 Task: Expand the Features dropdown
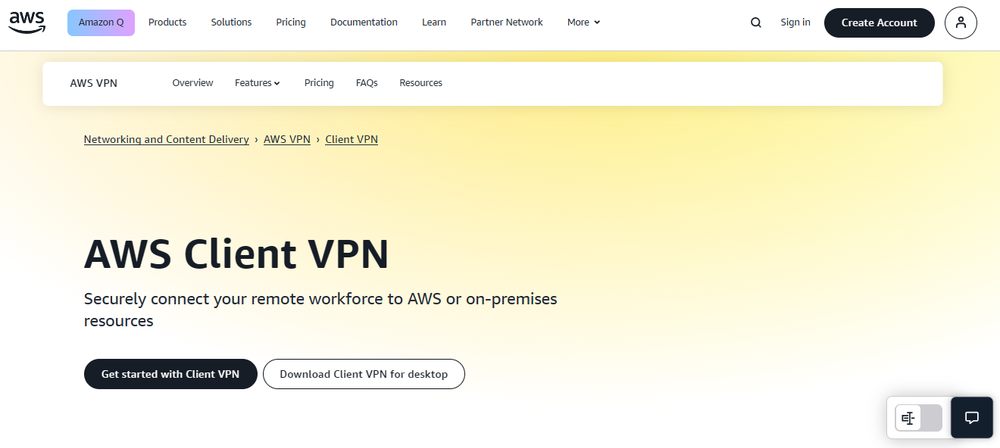[x=257, y=83]
